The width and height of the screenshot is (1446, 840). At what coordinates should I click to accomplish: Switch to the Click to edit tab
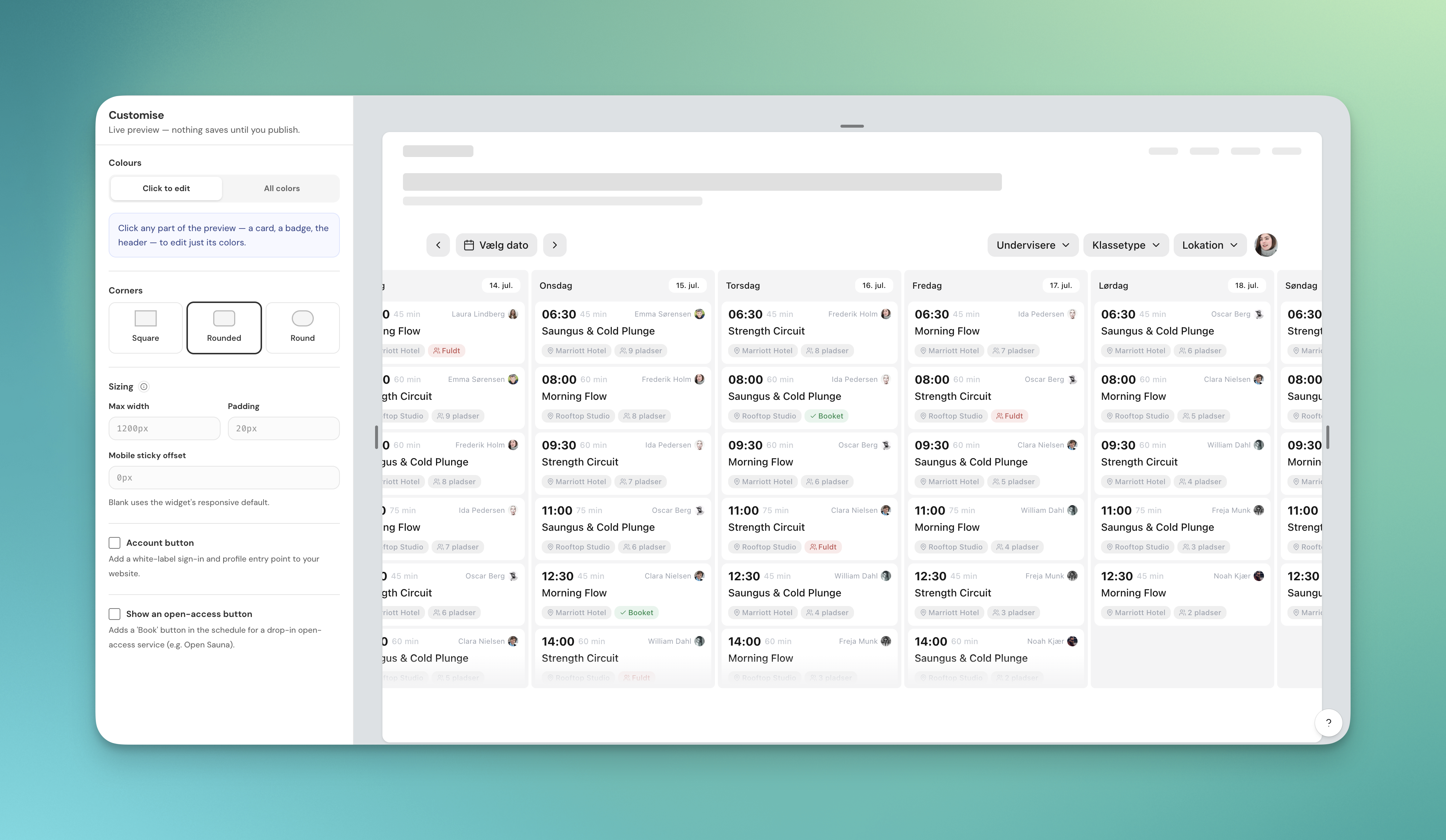coord(166,188)
